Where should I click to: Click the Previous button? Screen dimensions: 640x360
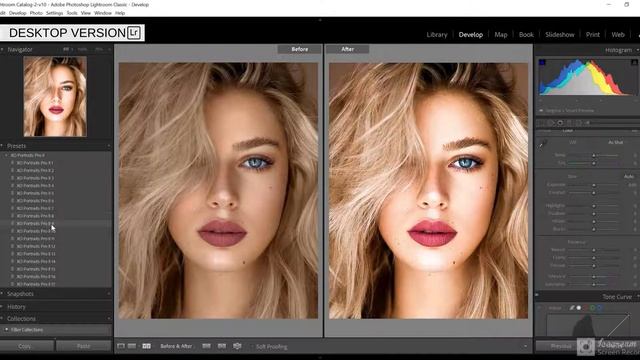pos(561,346)
